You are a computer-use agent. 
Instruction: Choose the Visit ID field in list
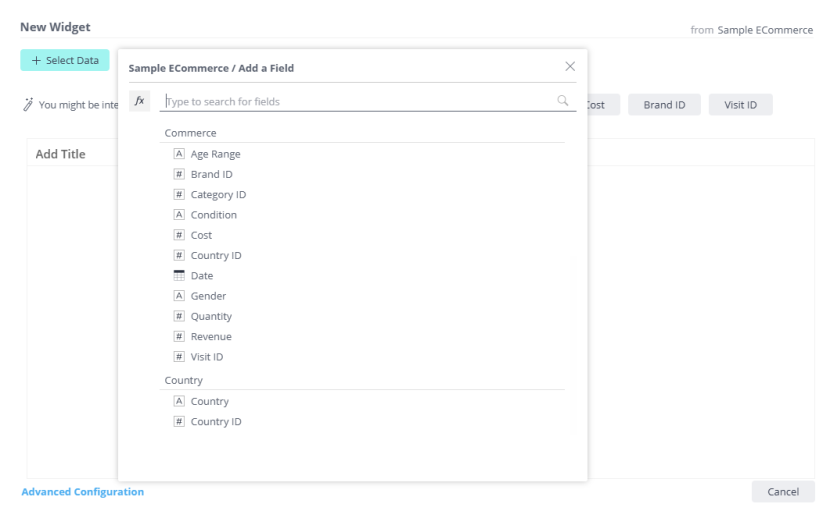pyautogui.click(x=207, y=357)
